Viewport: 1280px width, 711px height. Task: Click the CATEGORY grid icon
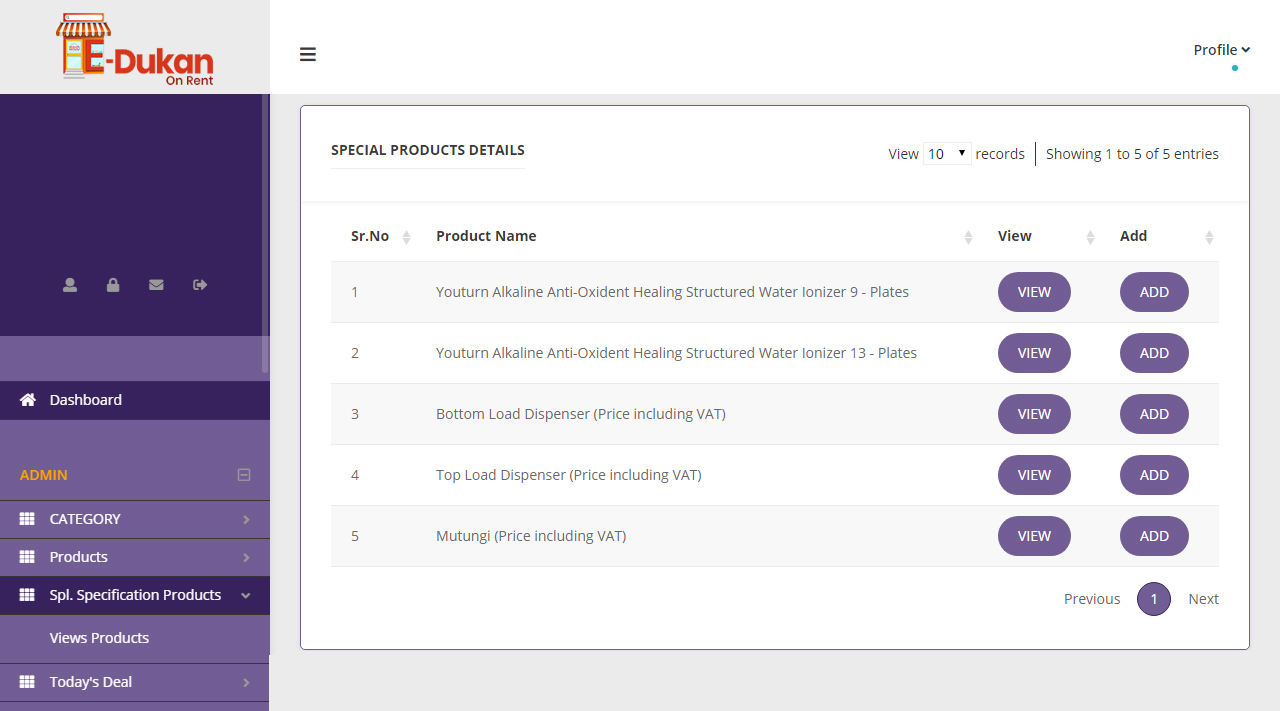pos(28,519)
